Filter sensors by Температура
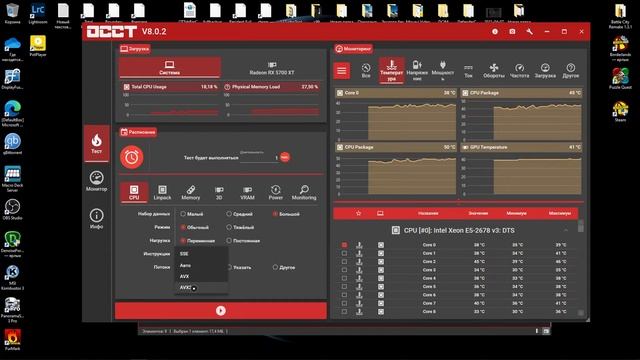 tap(391, 70)
